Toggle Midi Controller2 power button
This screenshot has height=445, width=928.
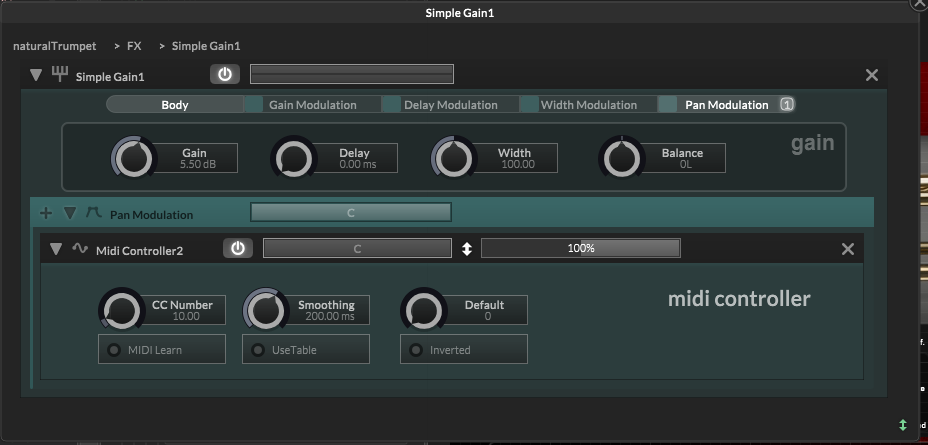237,249
